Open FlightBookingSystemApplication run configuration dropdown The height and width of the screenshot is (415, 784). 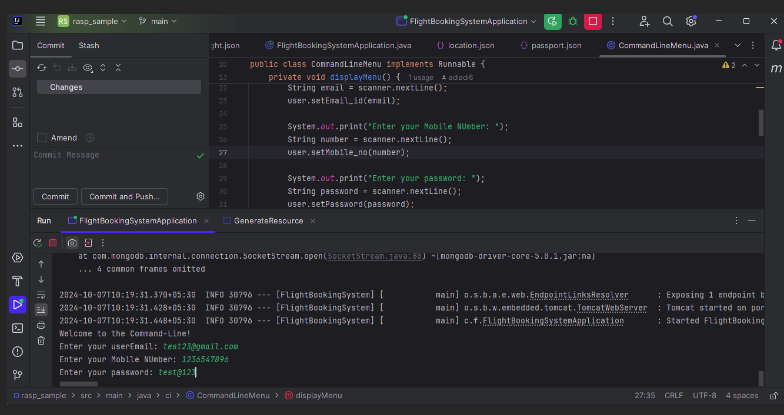coord(466,21)
